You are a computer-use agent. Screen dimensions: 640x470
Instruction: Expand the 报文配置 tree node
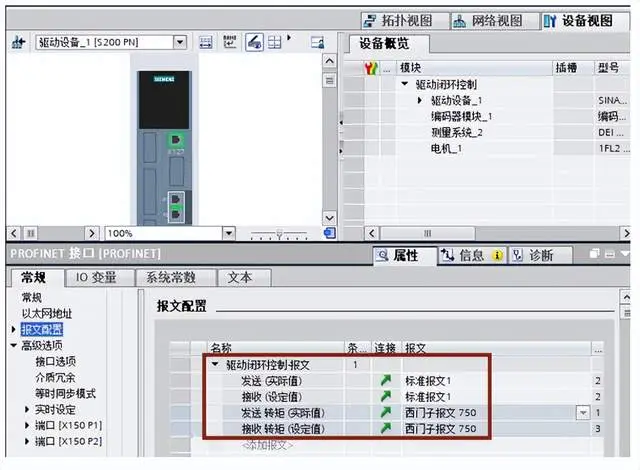pyautogui.click(x=13, y=329)
